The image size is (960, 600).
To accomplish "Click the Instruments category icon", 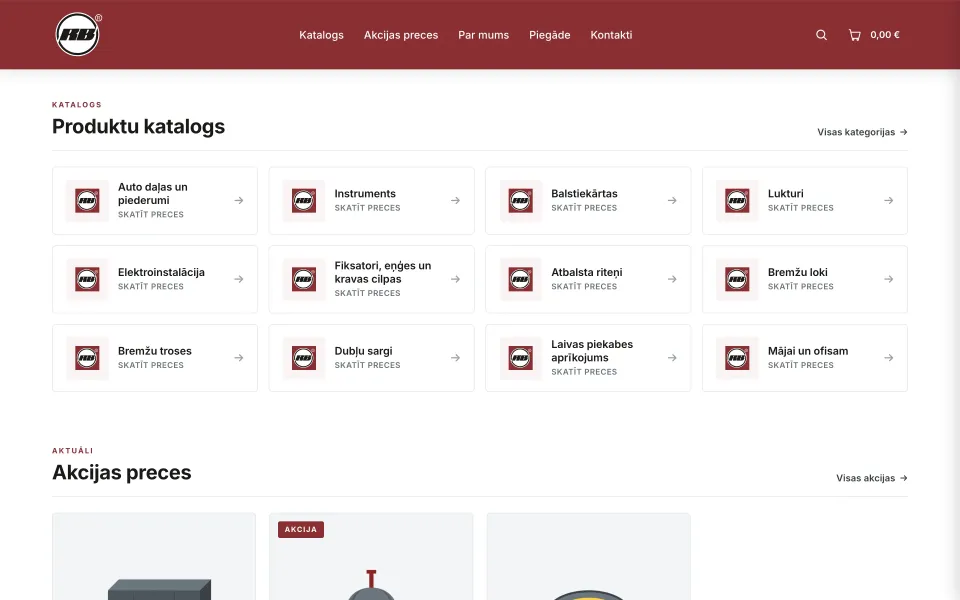I will [x=304, y=200].
